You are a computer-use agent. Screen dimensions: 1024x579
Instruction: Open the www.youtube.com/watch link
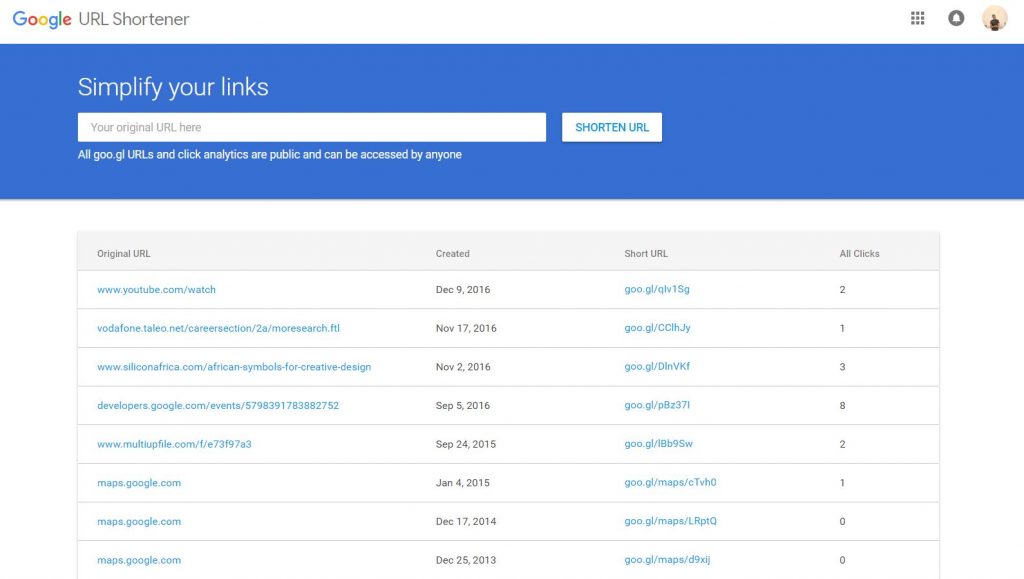pos(156,289)
